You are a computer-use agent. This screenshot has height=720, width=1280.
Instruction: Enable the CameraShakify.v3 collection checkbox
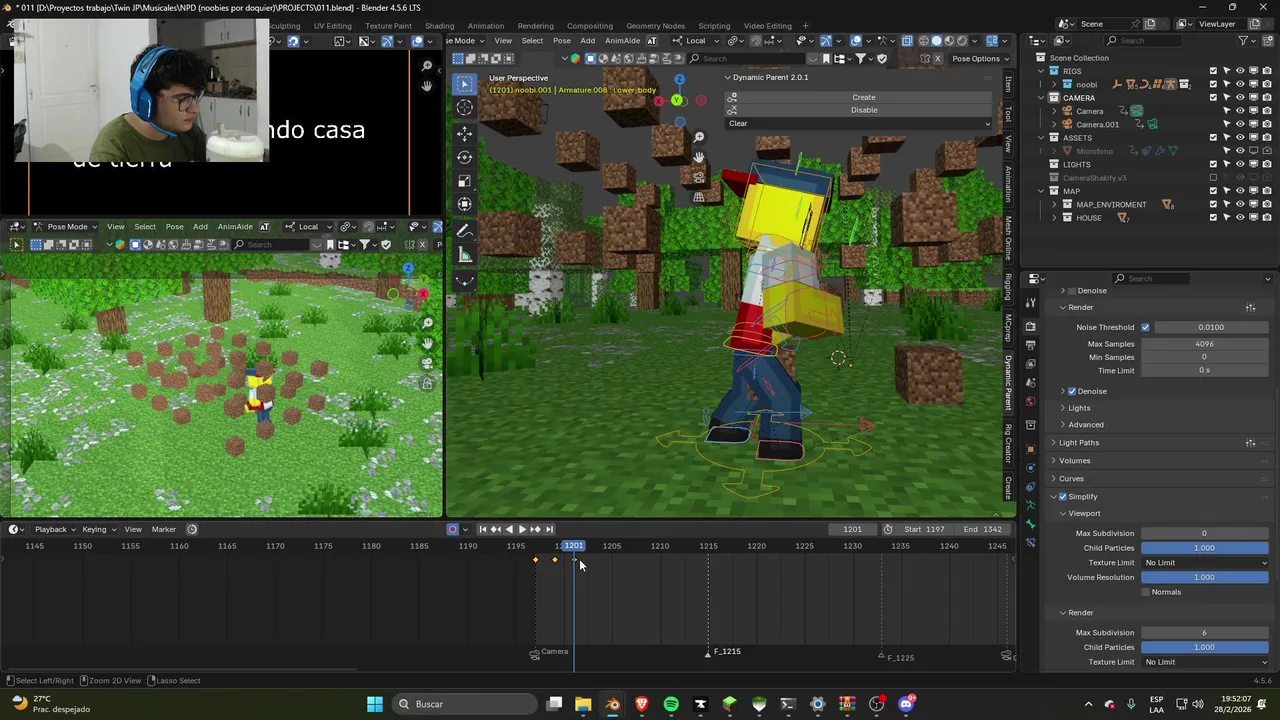click(x=1214, y=178)
